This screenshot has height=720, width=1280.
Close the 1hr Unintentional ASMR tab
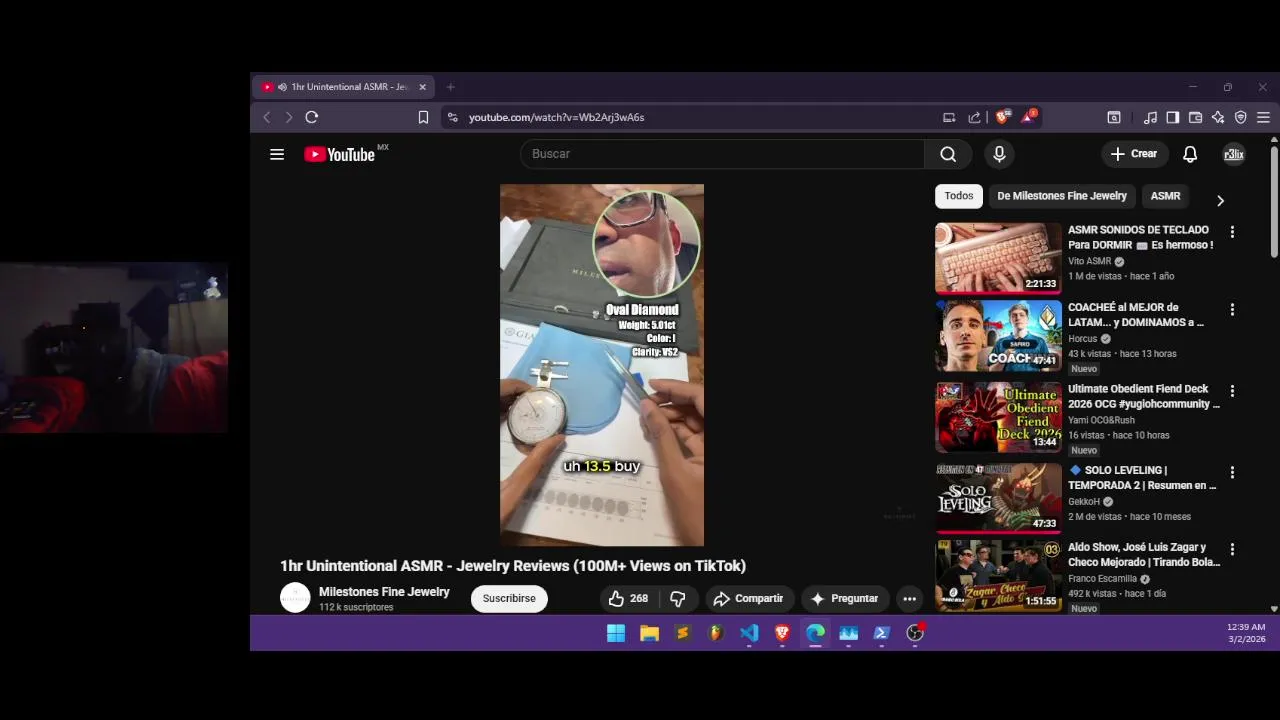click(x=422, y=87)
